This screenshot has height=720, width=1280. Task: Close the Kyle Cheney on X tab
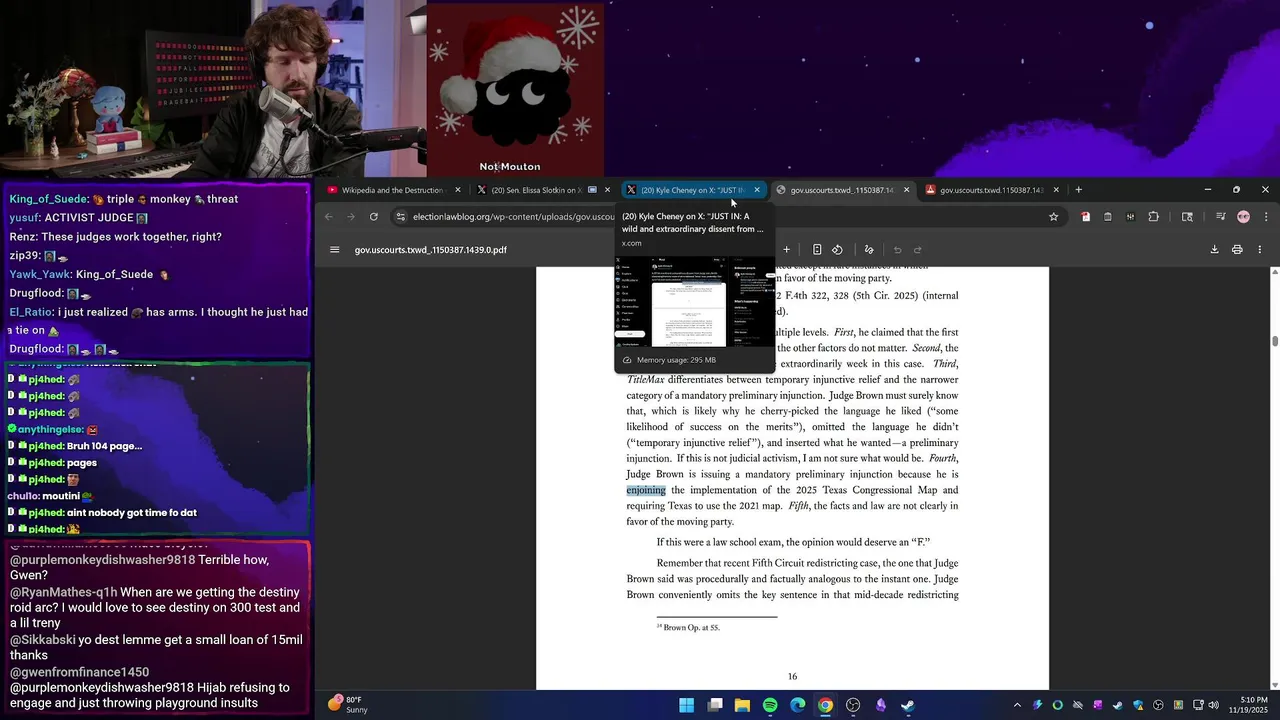point(757,190)
